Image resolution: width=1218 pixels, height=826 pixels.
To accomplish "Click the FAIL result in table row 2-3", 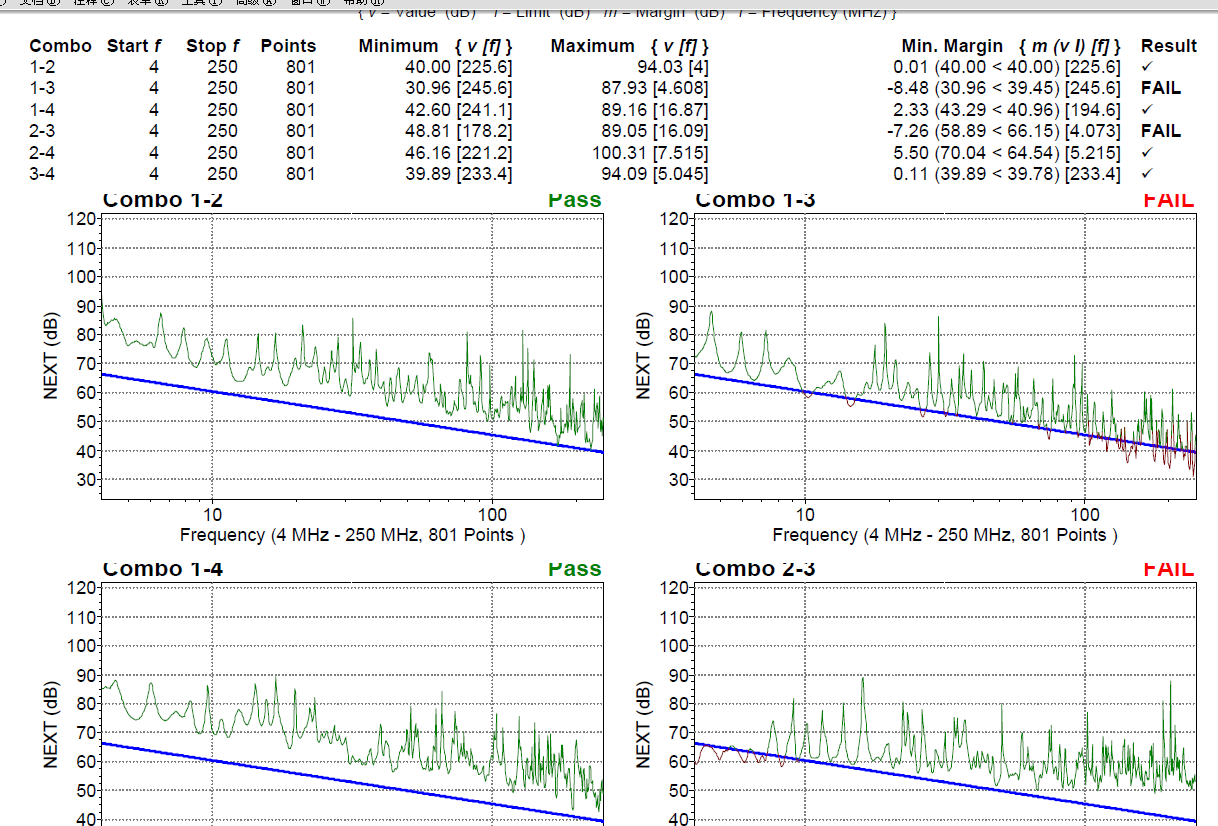I will [x=1160, y=131].
